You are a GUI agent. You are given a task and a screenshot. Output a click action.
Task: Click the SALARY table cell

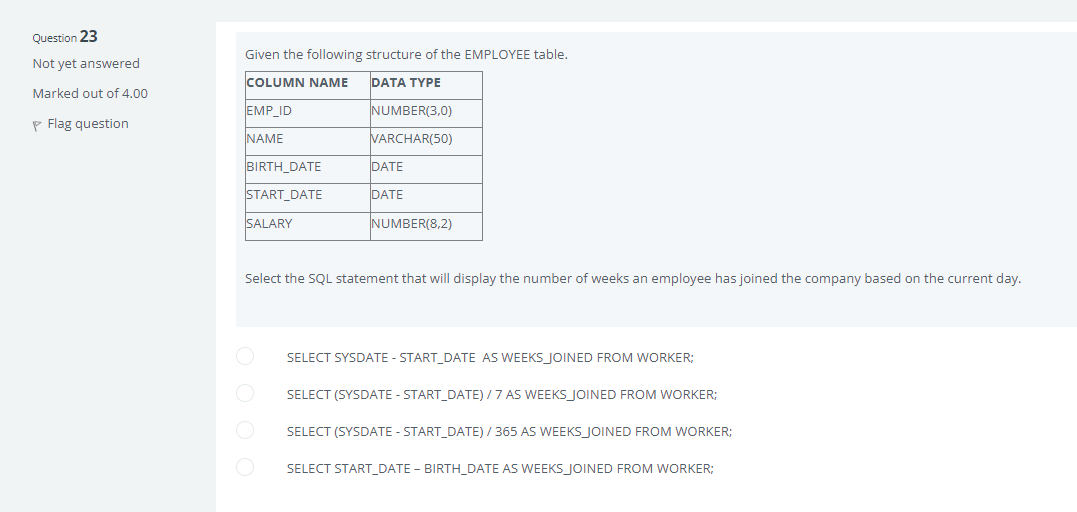pyautogui.click(x=308, y=226)
